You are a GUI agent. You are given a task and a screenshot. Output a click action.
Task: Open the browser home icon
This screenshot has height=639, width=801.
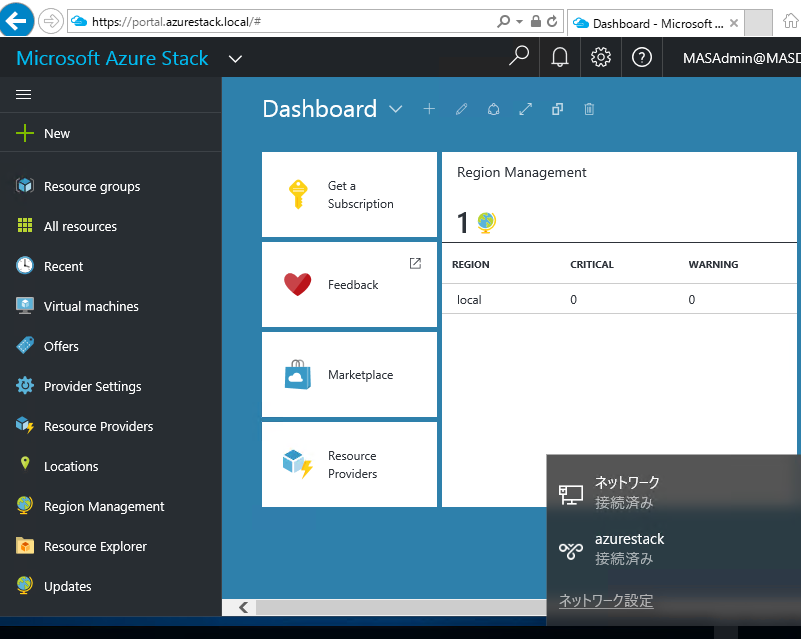pos(791,21)
